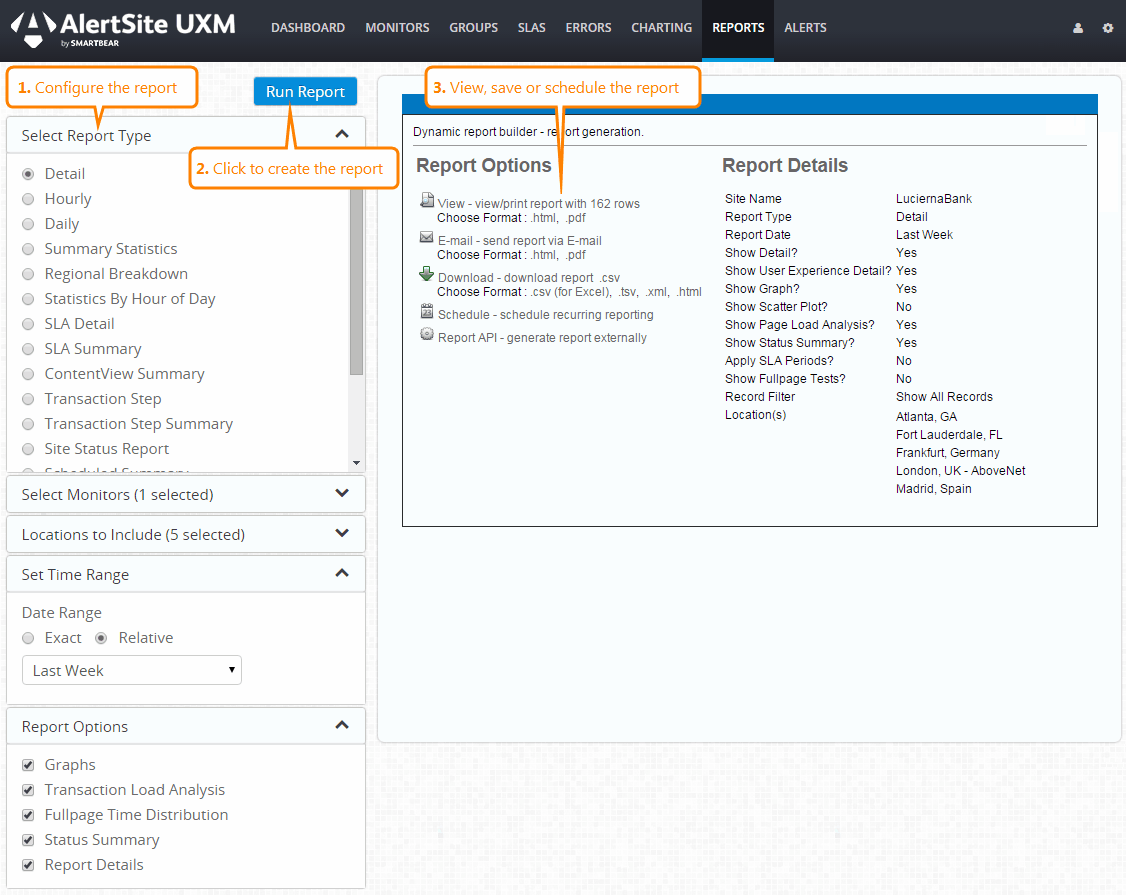
Task: Go to the Dashboard tab
Action: tap(307, 28)
